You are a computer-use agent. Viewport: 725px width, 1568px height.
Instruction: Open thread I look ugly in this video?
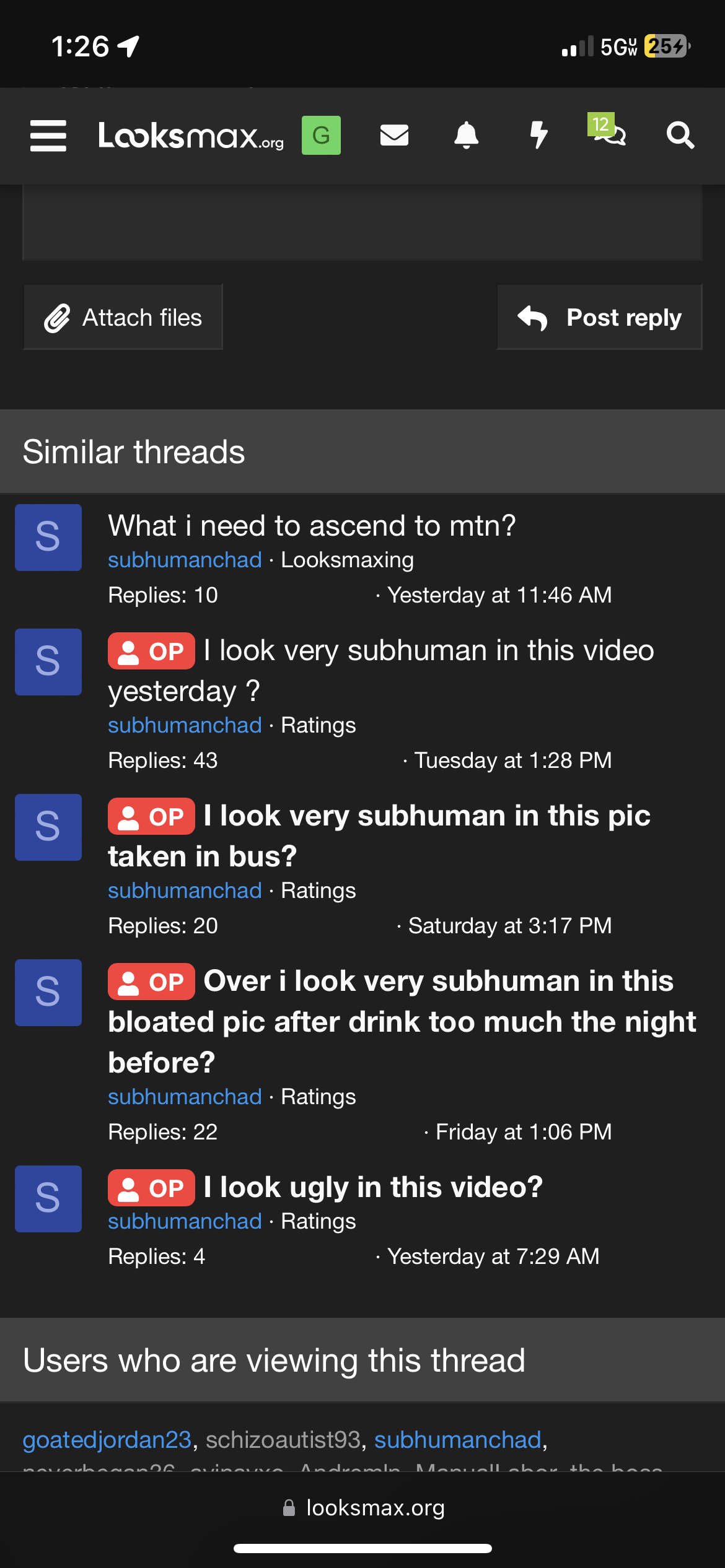pos(373,1187)
